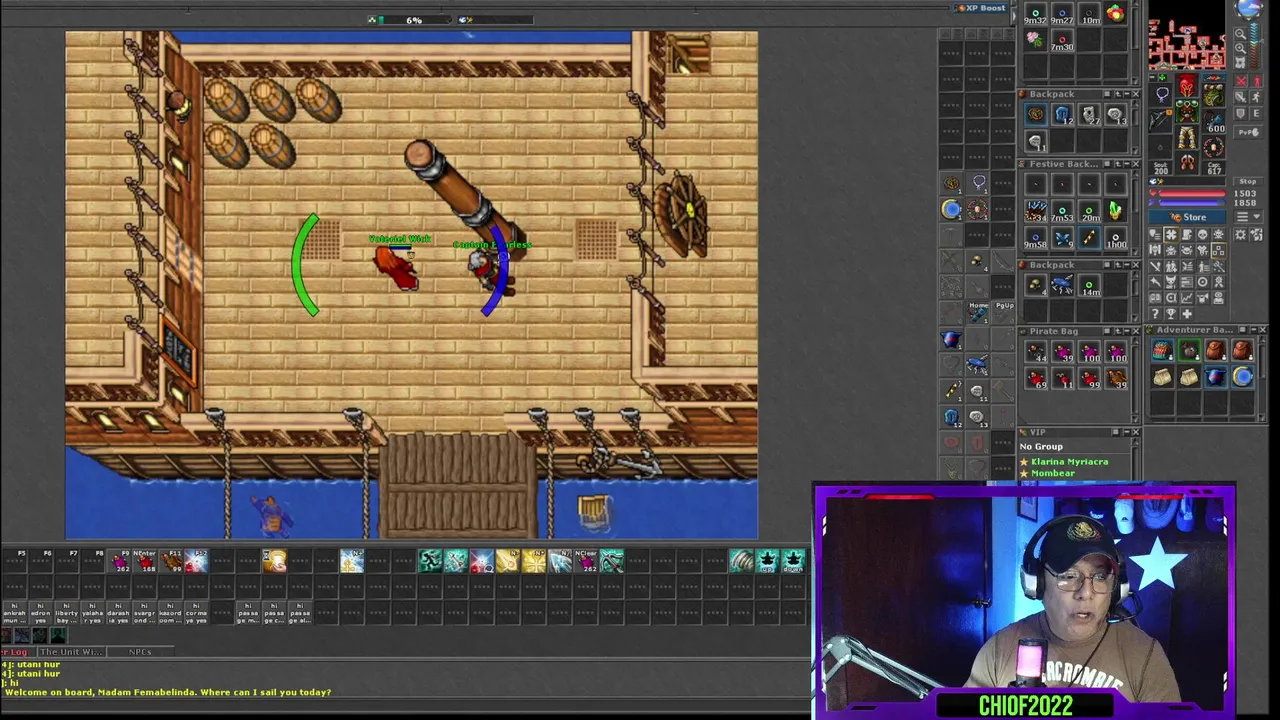Click the bow weapon slot
Image resolution: width=1280 pixels, height=720 pixels.
[1160, 121]
